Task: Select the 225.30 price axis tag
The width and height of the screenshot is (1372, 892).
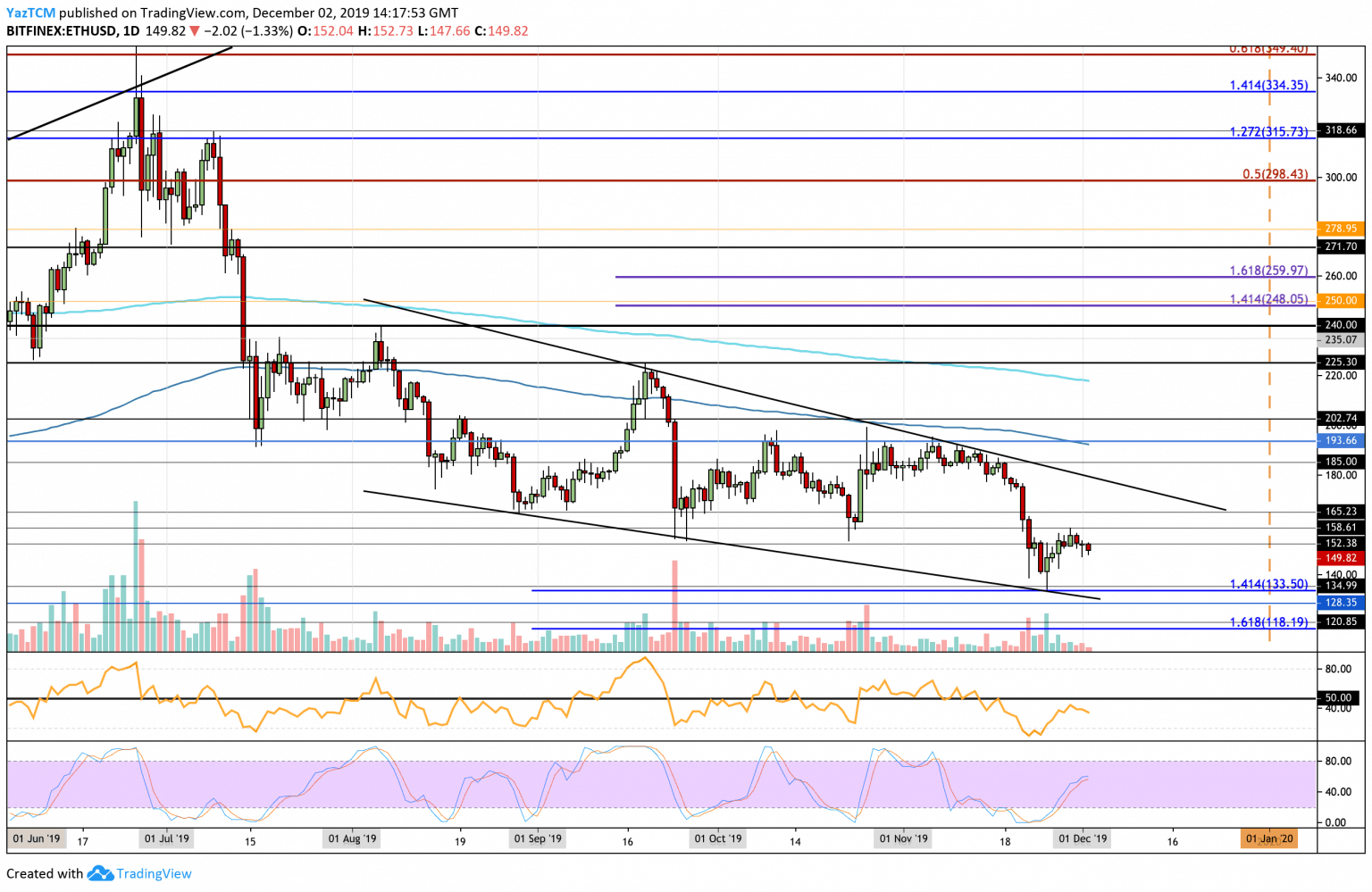Action: coord(1341,363)
